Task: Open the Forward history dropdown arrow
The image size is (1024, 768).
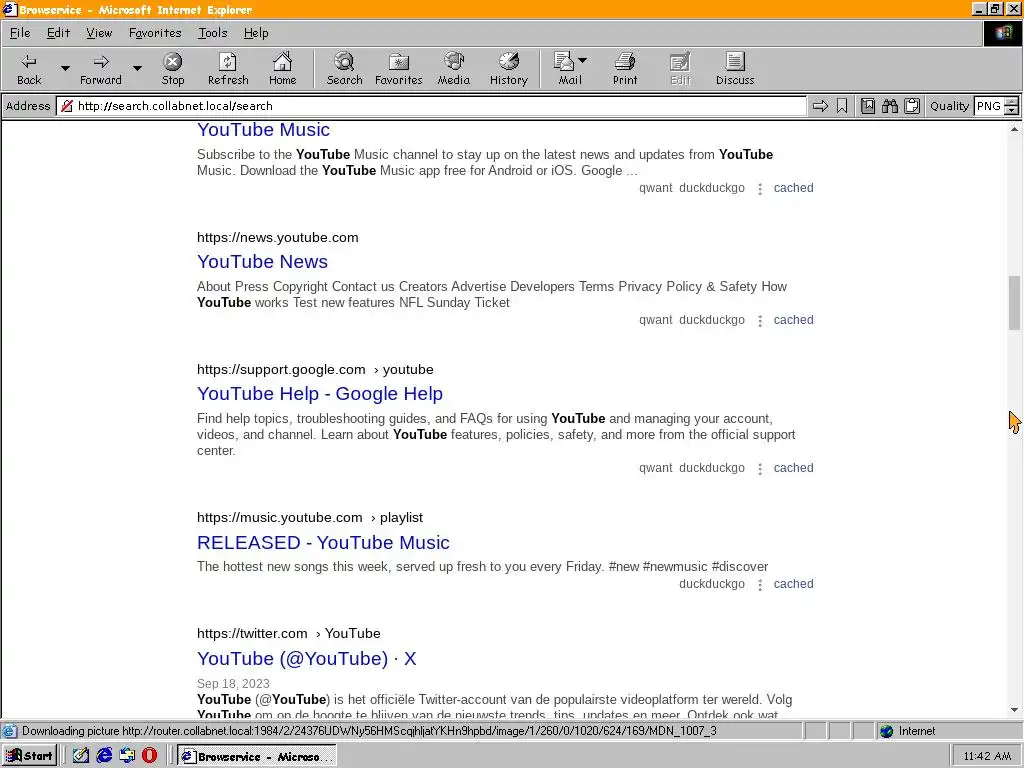Action: point(137,68)
